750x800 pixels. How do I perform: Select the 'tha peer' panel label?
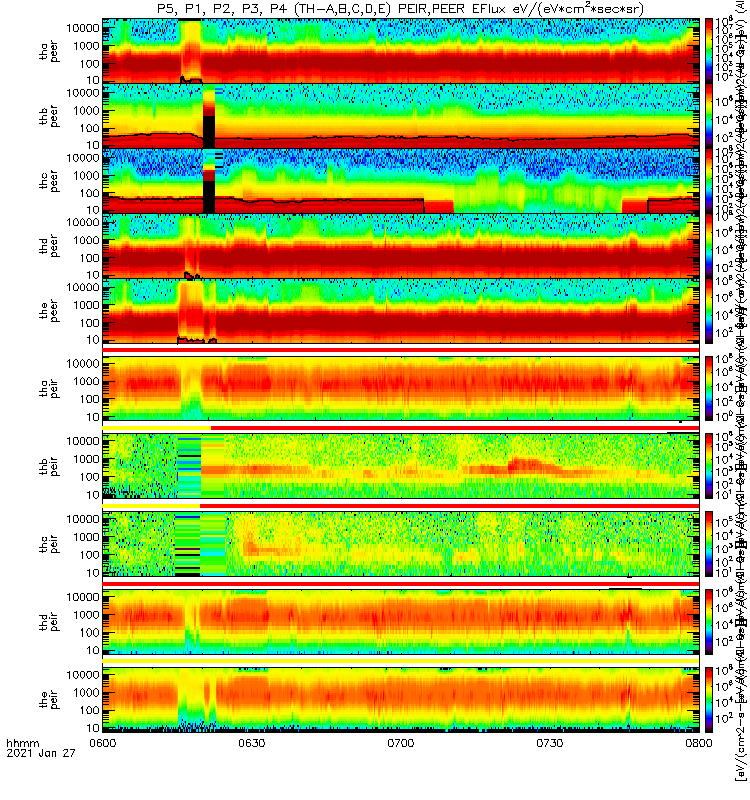click(48, 51)
